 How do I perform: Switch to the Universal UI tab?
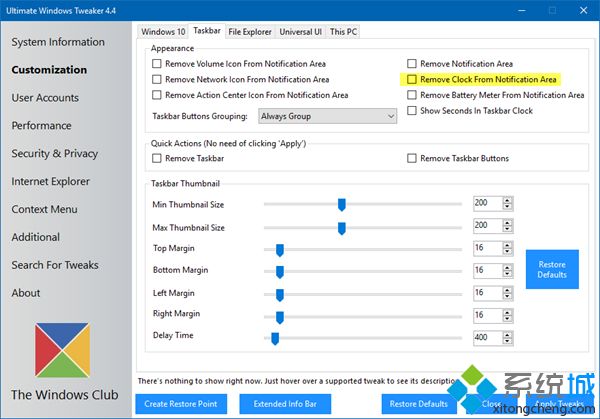point(300,32)
